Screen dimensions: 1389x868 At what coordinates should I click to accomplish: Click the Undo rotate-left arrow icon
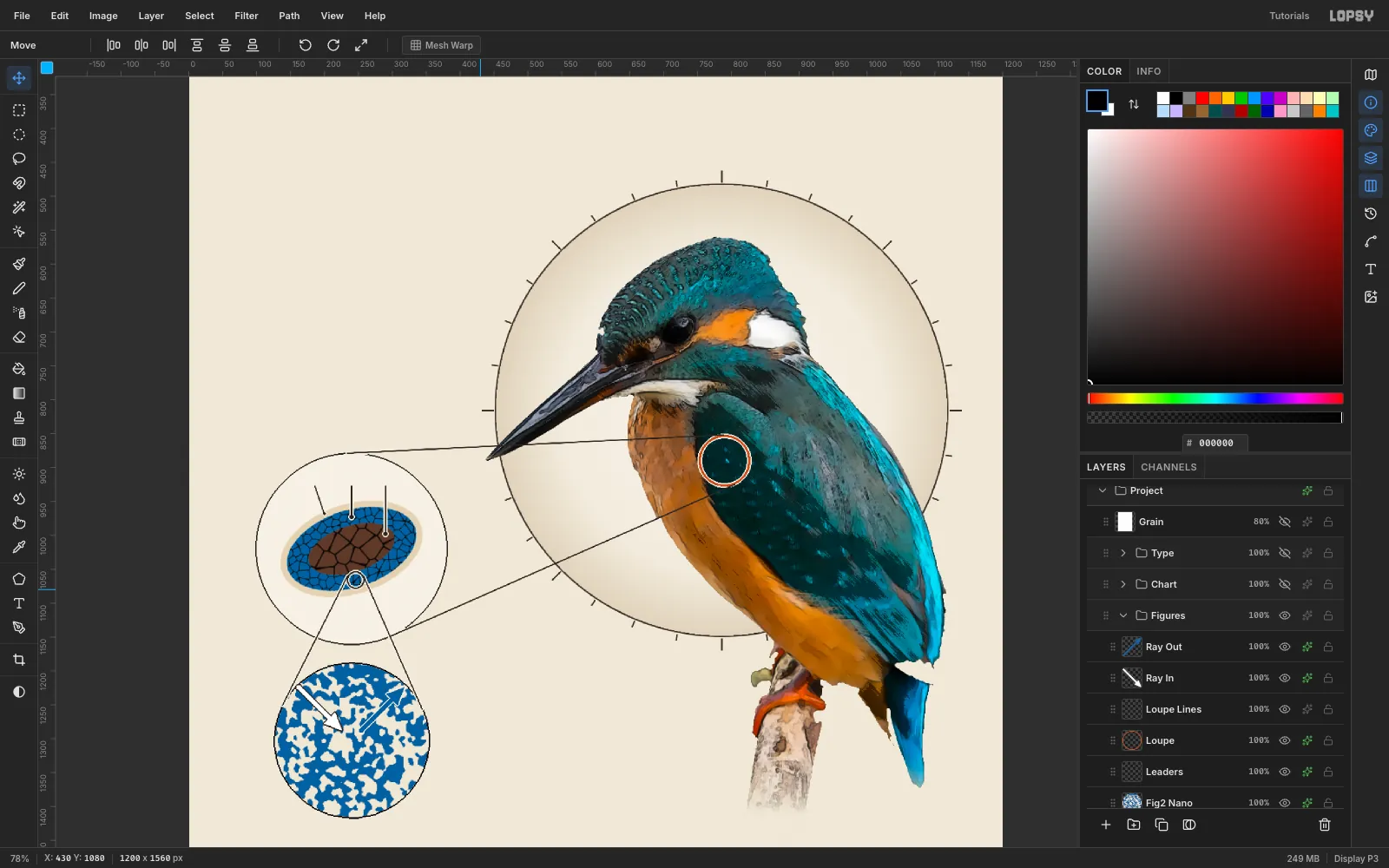306,45
